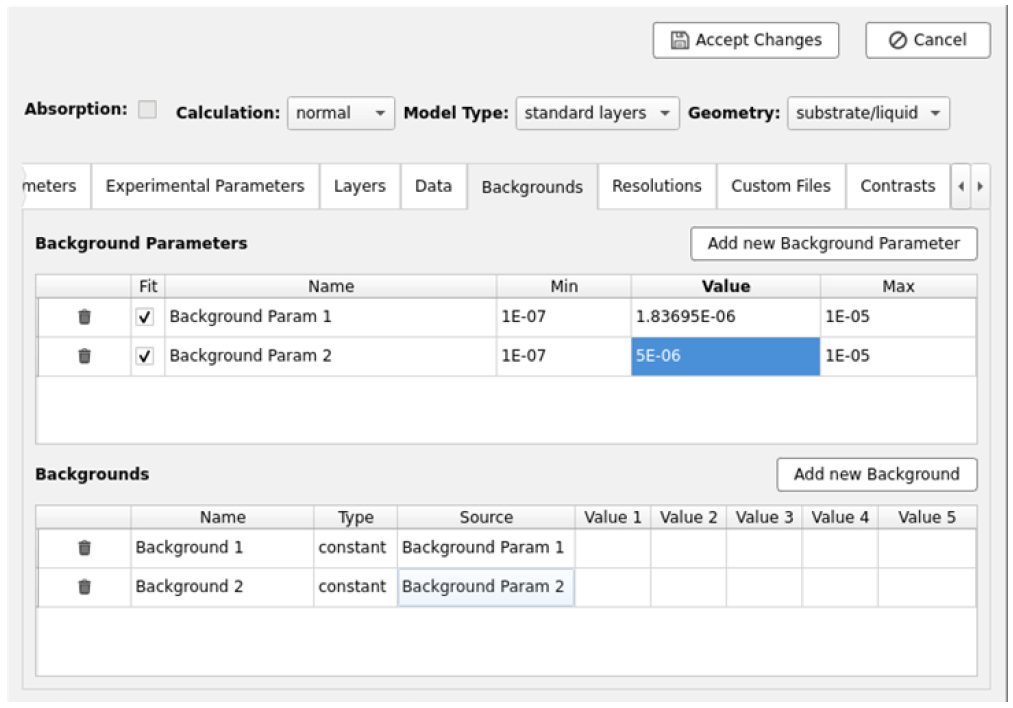Delete Background Param 1 with trash icon
Viewport: 1013px width, 708px height.
[84, 317]
